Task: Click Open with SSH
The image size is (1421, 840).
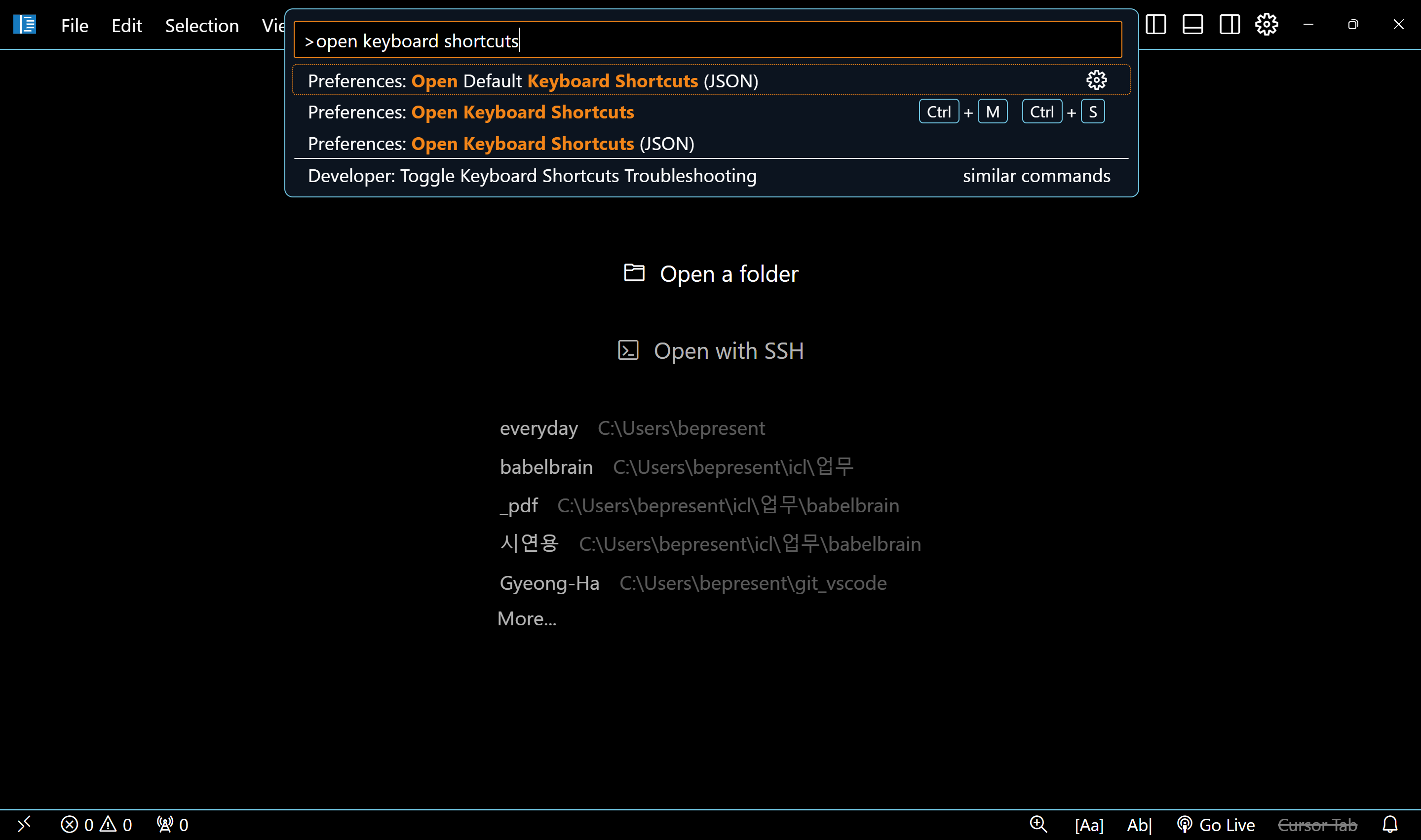Action: [711, 351]
